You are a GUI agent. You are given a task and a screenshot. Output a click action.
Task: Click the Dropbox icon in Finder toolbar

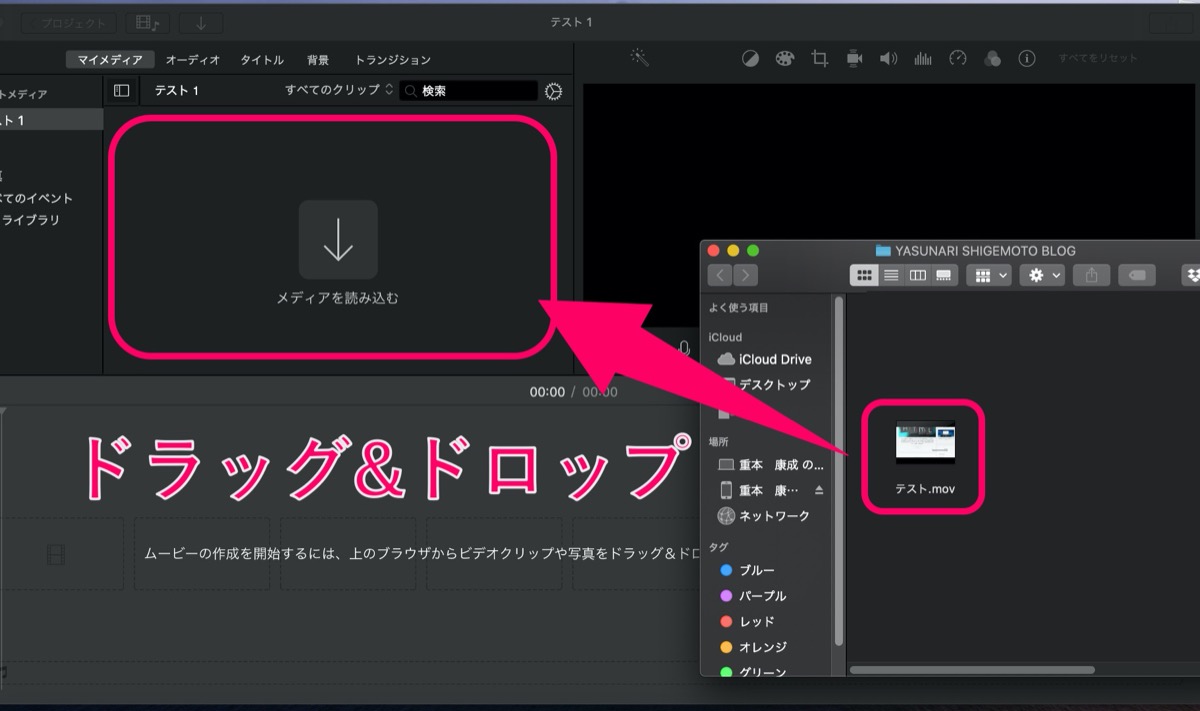click(x=1190, y=275)
